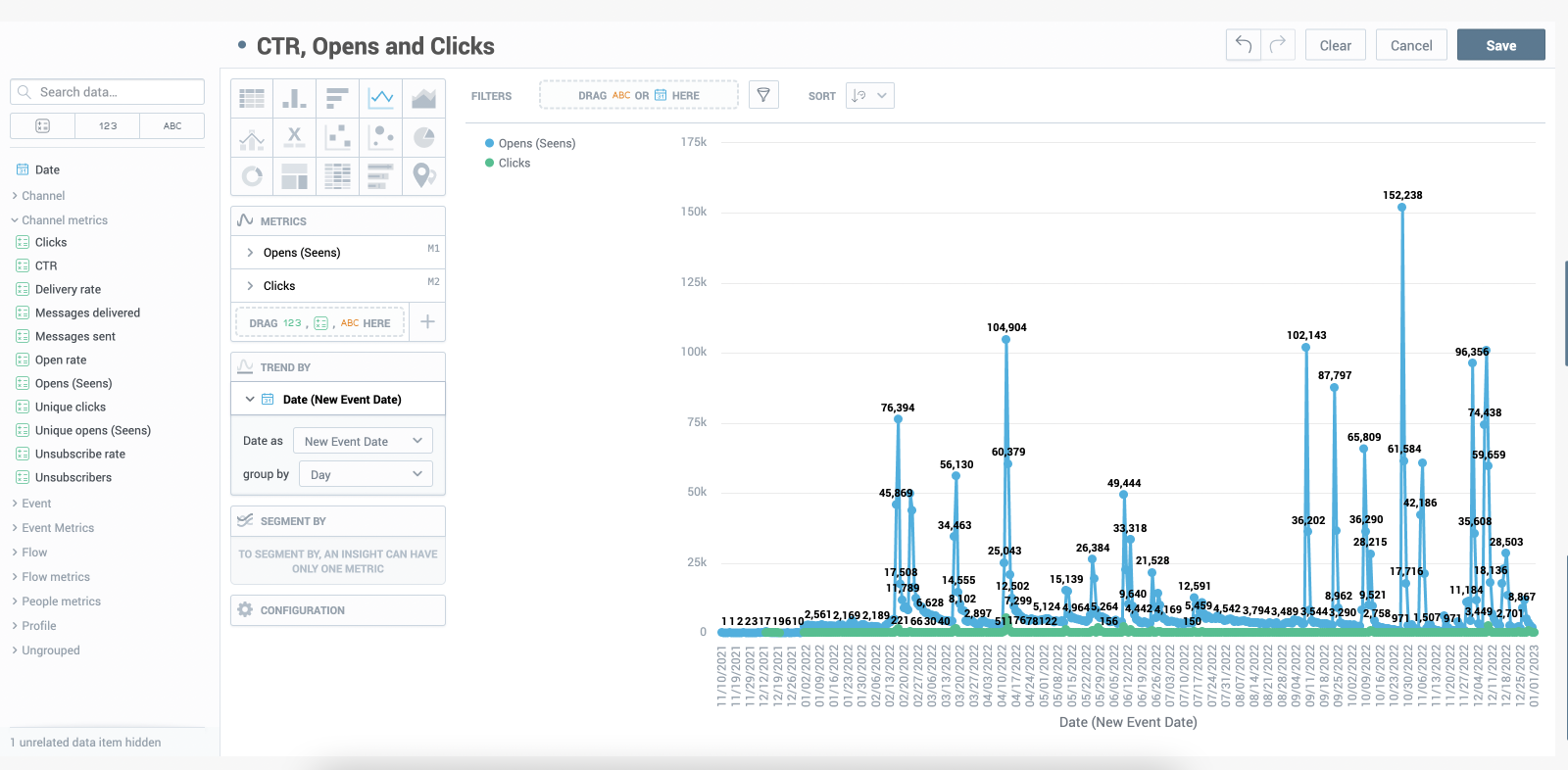Switch visualization to table type
1568x770 pixels.
click(252, 98)
